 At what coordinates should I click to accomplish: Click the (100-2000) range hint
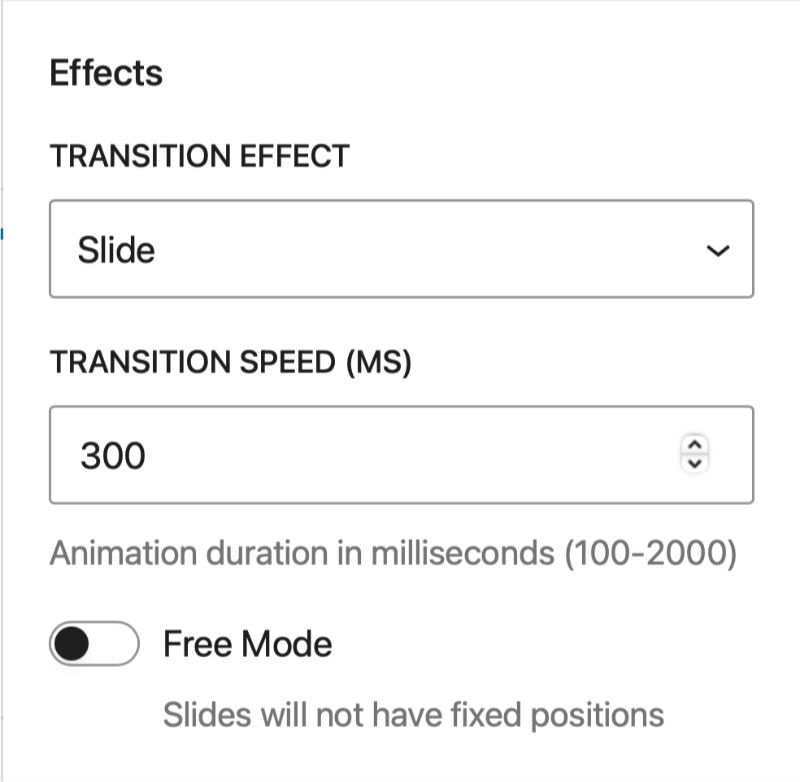650,553
